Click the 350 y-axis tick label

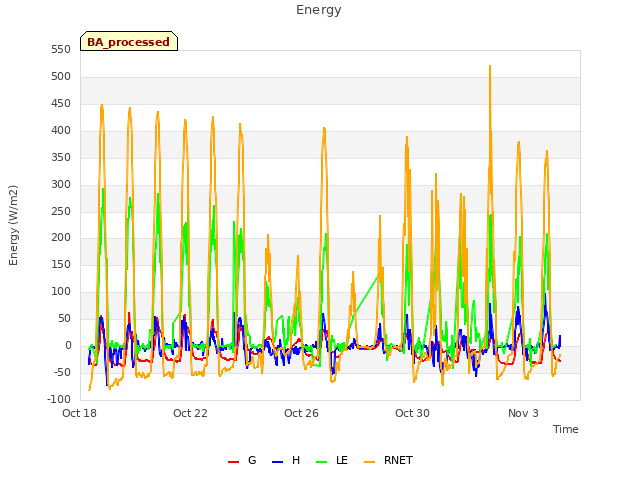coord(61,158)
